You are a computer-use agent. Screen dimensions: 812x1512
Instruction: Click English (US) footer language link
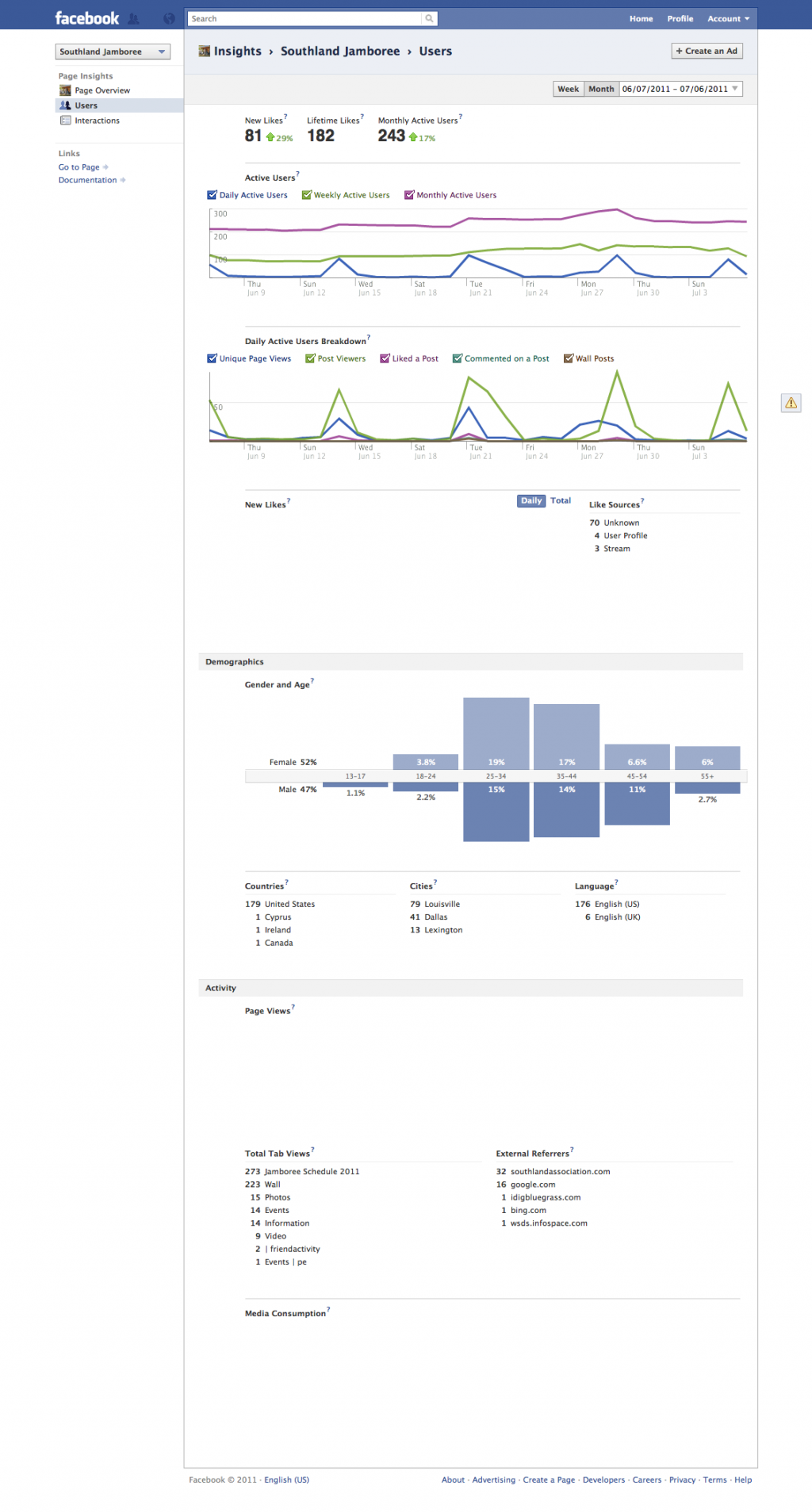click(286, 1479)
